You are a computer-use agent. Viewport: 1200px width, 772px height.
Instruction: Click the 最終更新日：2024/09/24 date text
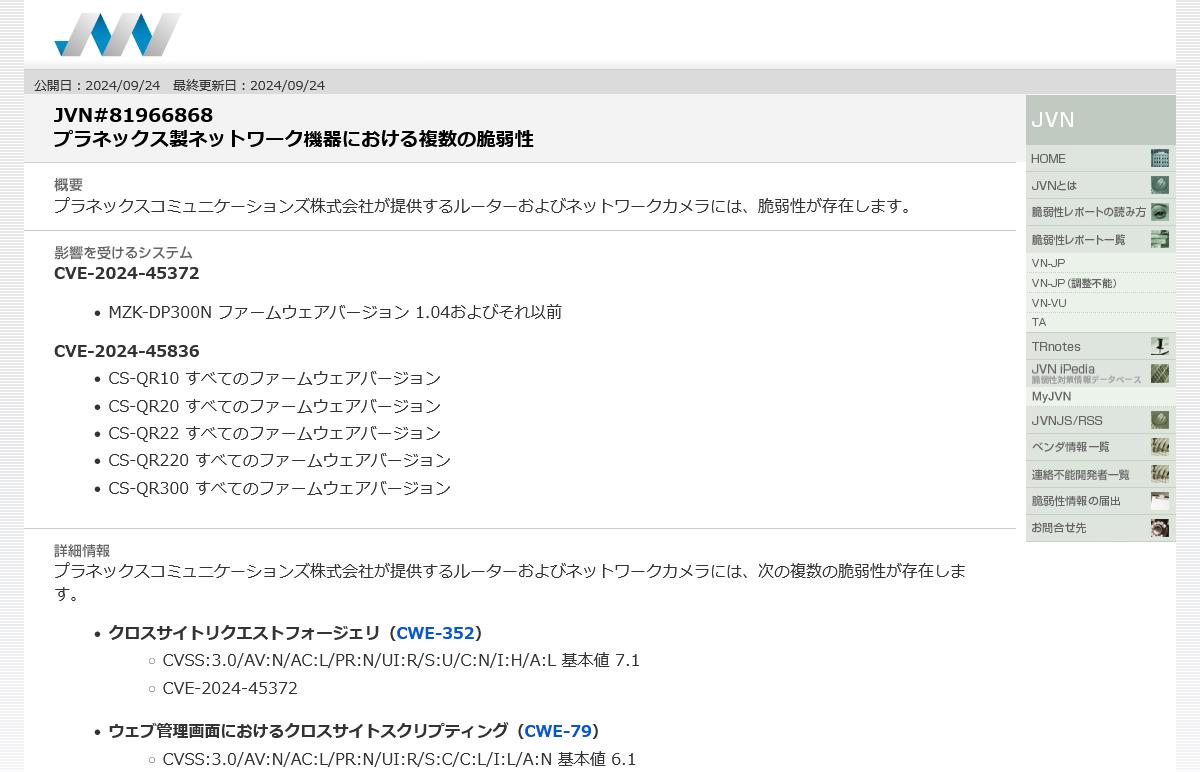coord(249,85)
